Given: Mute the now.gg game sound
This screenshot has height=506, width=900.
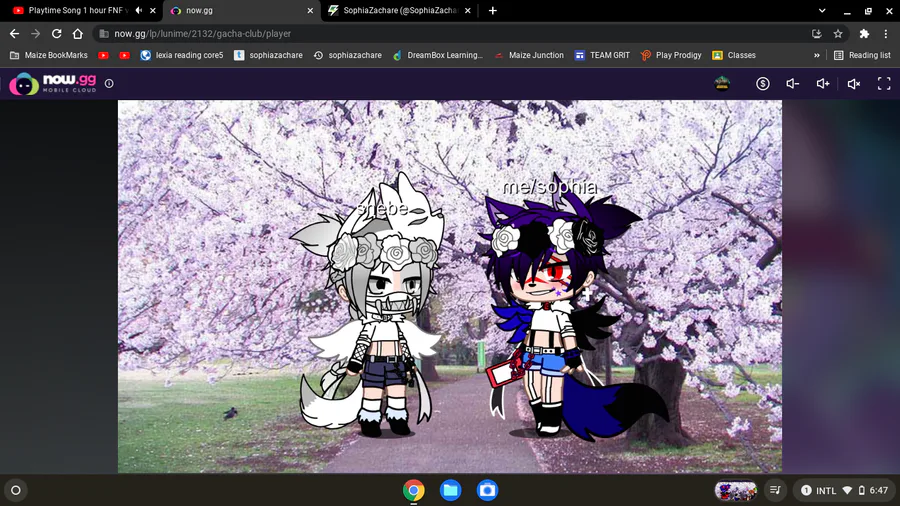Looking at the screenshot, I should click(854, 84).
